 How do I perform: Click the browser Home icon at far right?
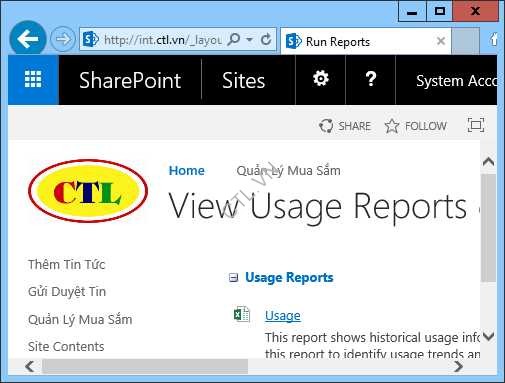pos(493,39)
